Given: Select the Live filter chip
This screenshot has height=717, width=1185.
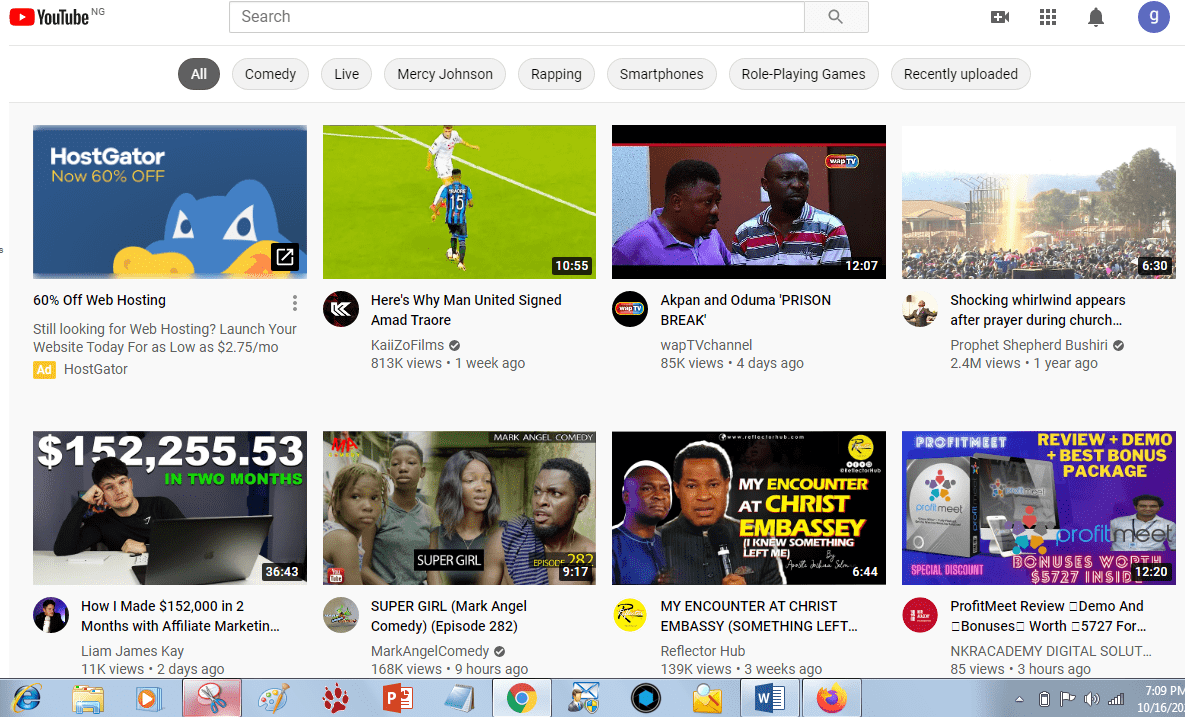Looking at the screenshot, I should point(347,74).
